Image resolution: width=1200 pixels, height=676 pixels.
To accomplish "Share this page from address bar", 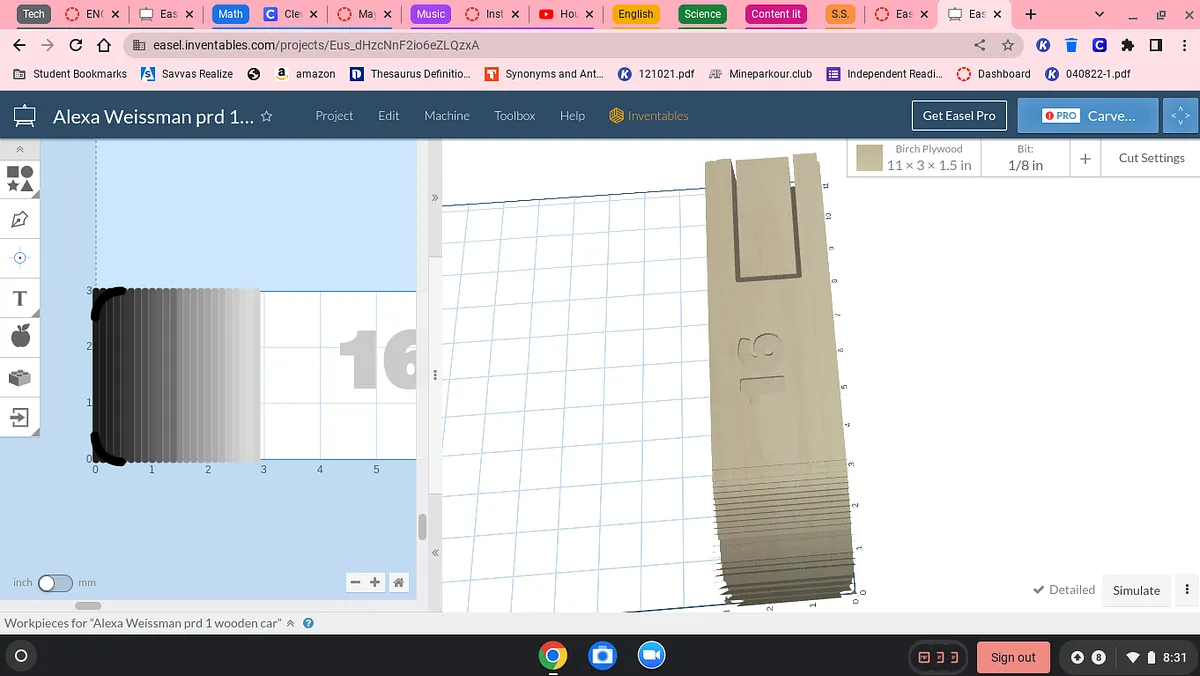I will click(980, 45).
